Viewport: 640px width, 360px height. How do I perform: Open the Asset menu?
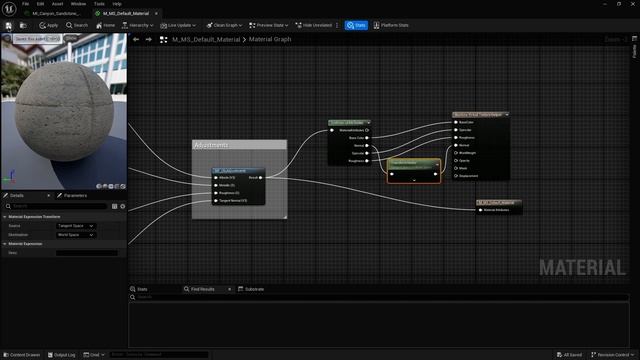pyautogui.click(x=58, y=4)
